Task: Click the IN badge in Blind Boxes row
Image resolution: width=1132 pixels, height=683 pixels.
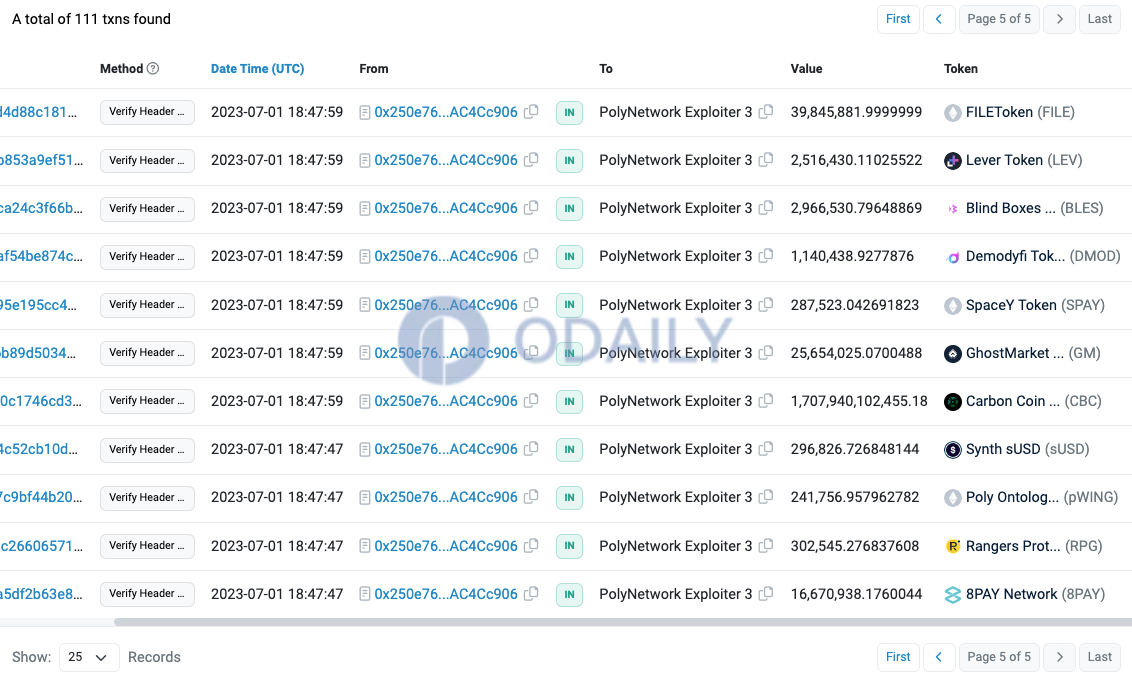Action: coord(569,209)
